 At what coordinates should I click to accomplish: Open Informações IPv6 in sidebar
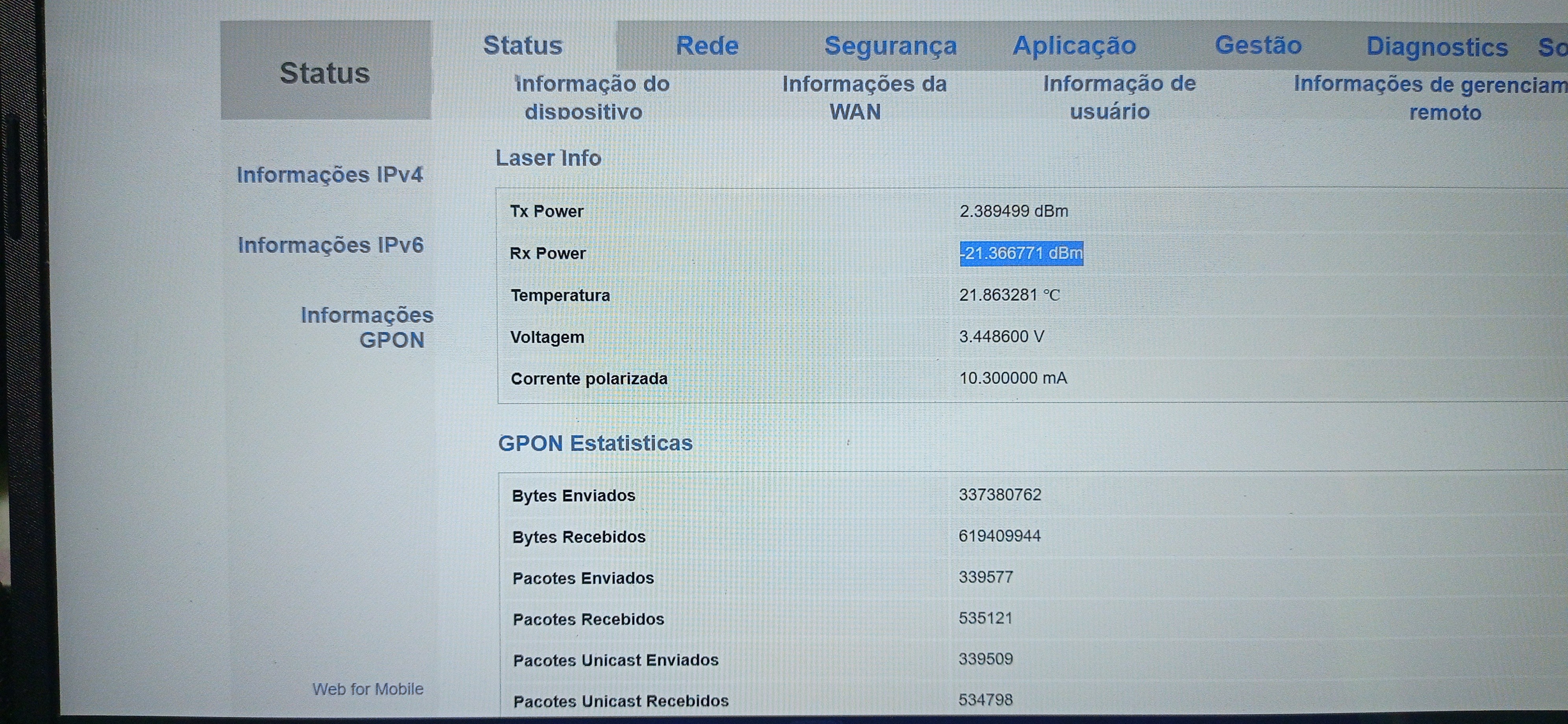(330, 245)
